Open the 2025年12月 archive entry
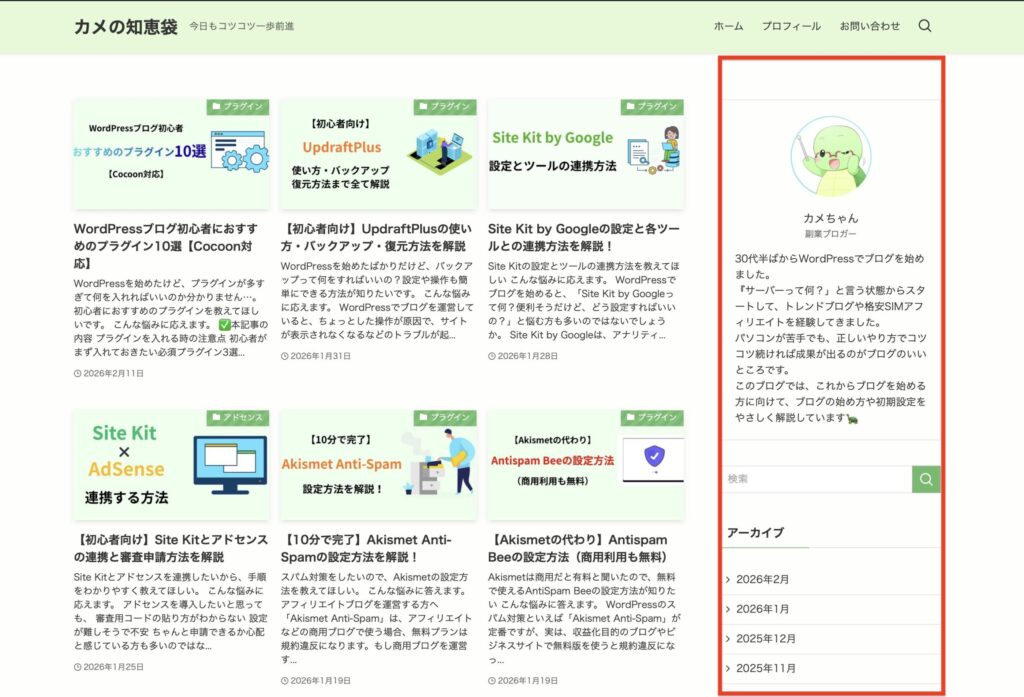Viewport: 1024px width, 697px height. [x=765, y=638]
